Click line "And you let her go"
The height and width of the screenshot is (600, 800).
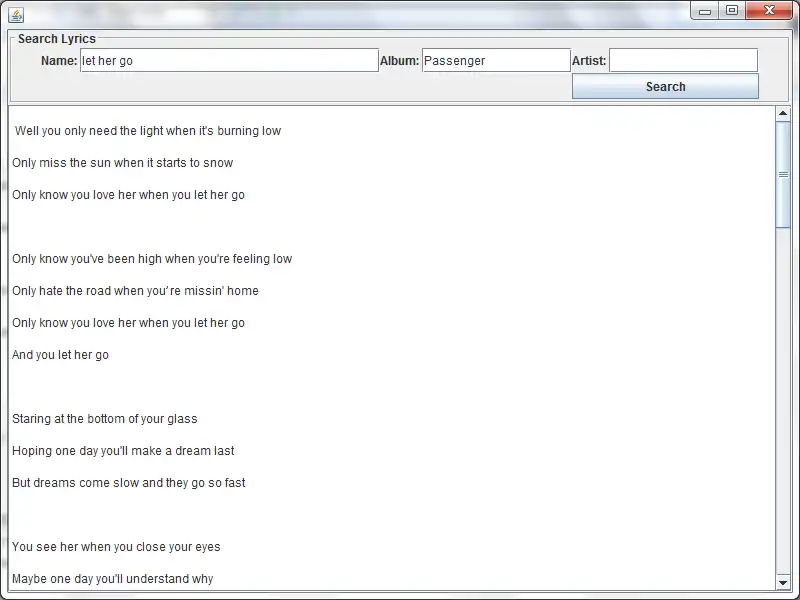[60, 355]
